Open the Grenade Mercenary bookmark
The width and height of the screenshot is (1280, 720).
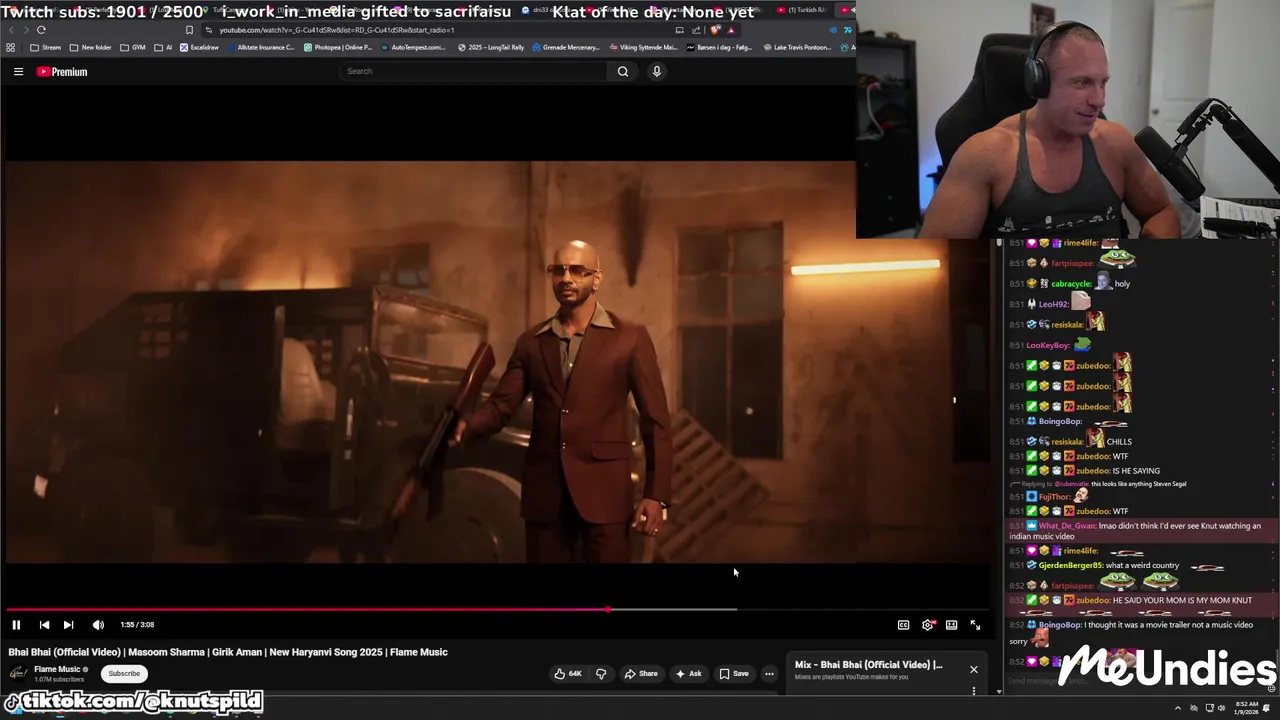click(567, 47)
